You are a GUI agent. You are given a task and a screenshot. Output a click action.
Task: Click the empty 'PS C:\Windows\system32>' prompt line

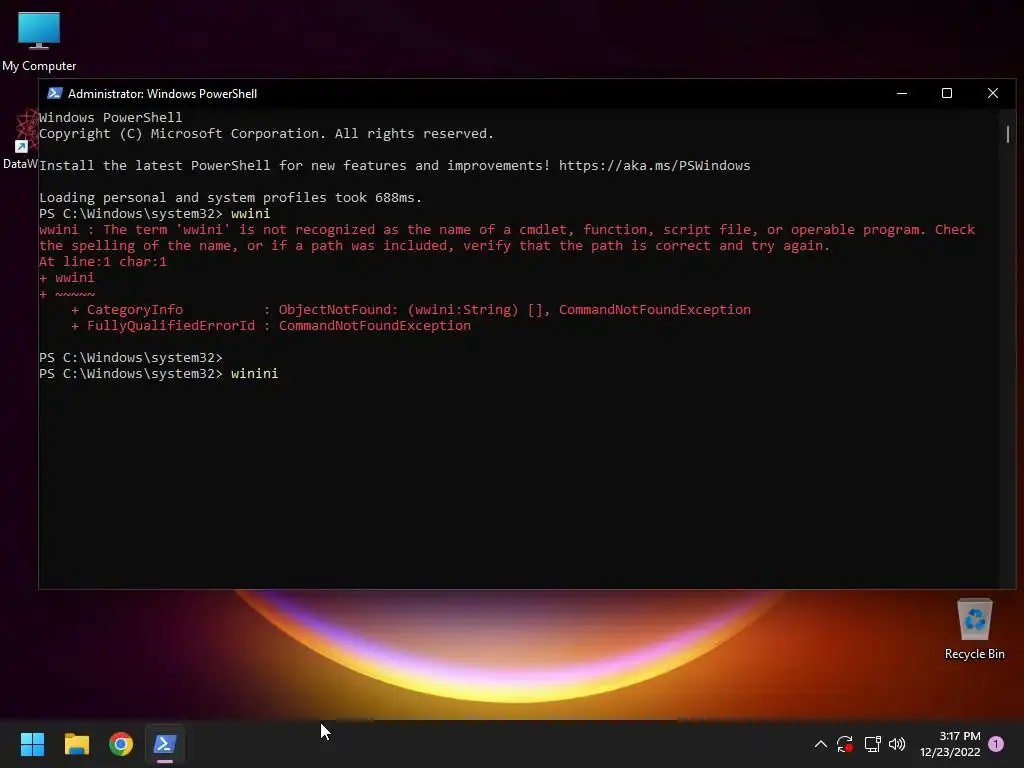pyautogui.click(x=131, y=358)
